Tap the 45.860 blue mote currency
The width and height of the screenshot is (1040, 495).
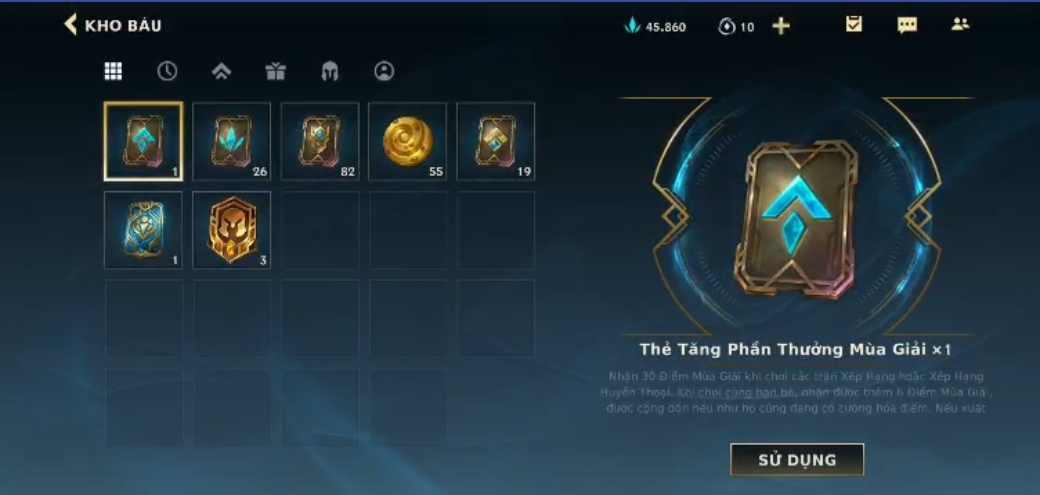(x=655, y=27)
